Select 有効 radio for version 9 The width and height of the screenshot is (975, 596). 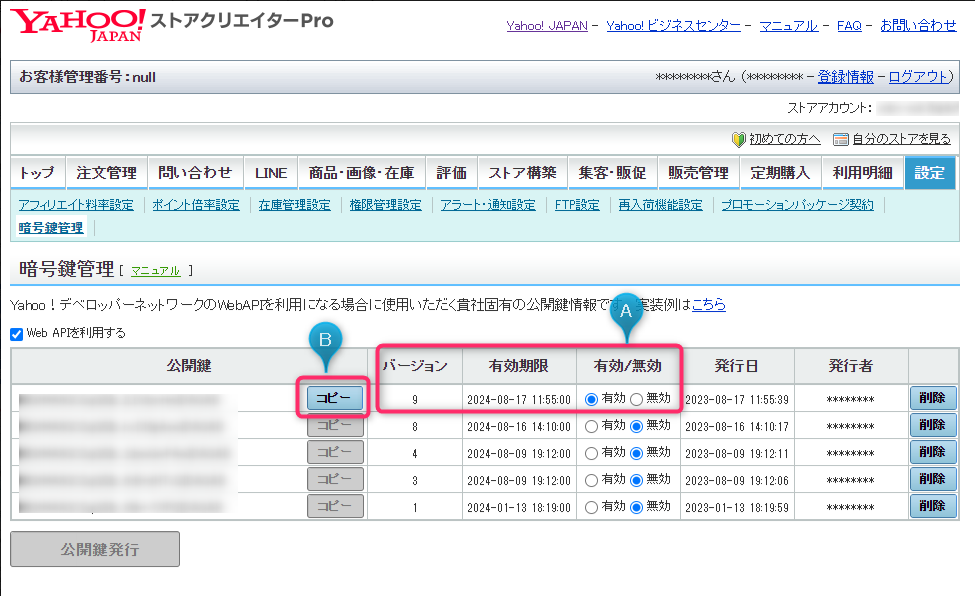click(591, 399)
